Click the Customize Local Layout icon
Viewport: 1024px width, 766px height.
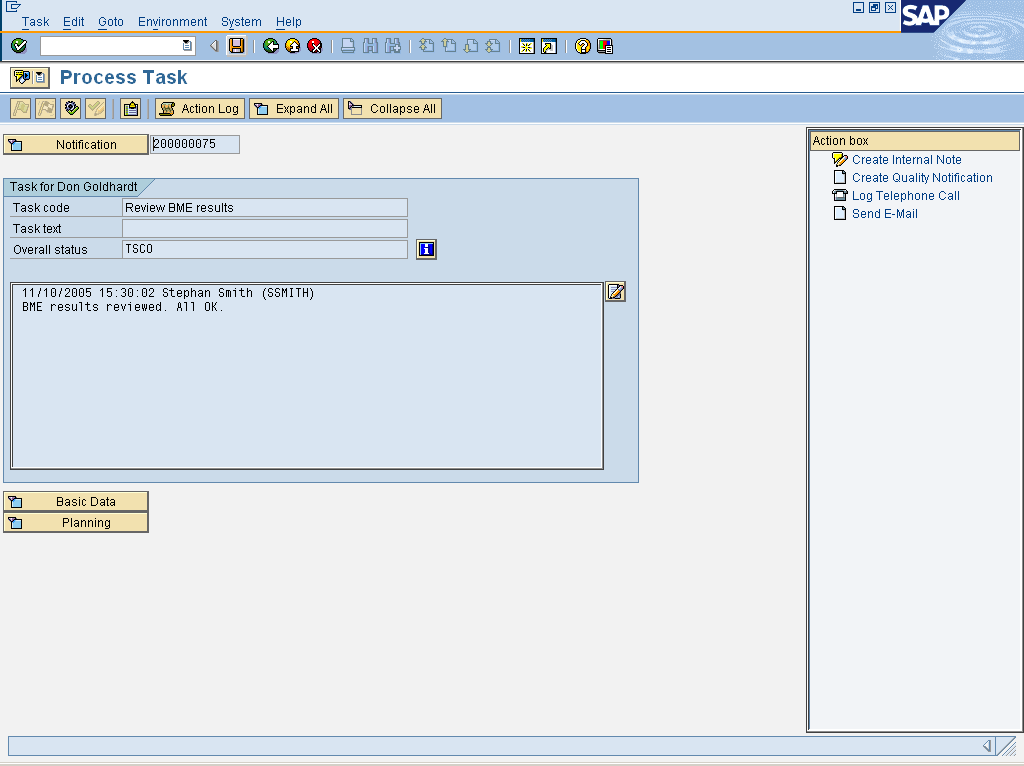605,46
